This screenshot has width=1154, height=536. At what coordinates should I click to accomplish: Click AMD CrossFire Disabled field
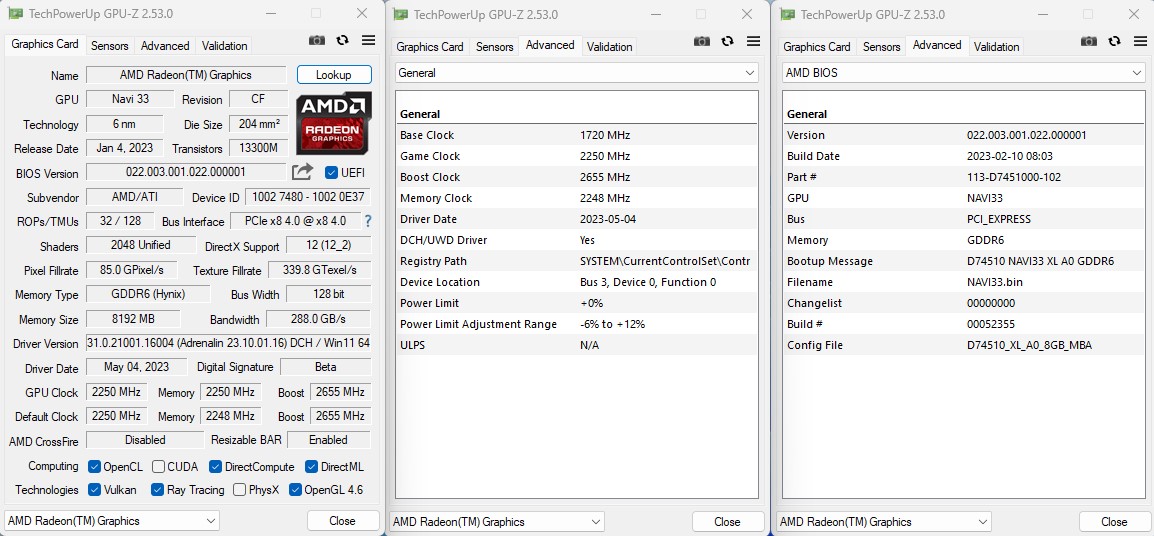point(145,440)
